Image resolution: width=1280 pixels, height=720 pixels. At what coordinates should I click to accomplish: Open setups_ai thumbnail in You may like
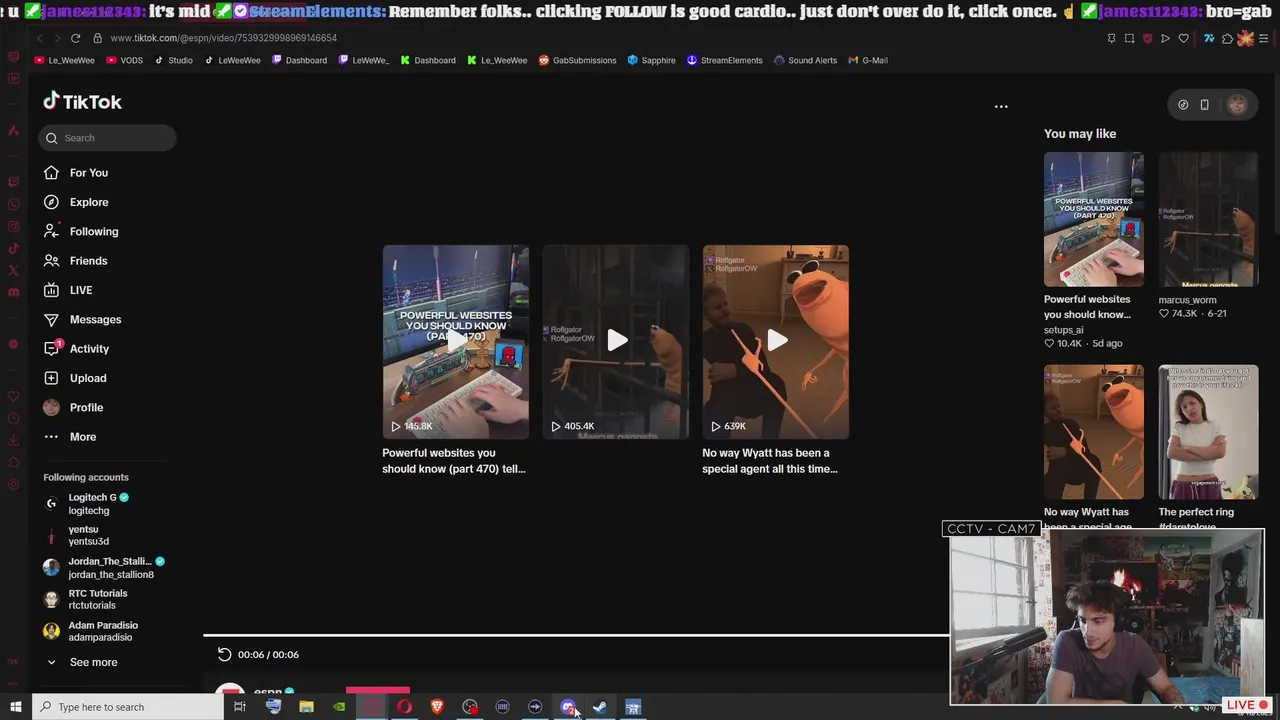1094,219
